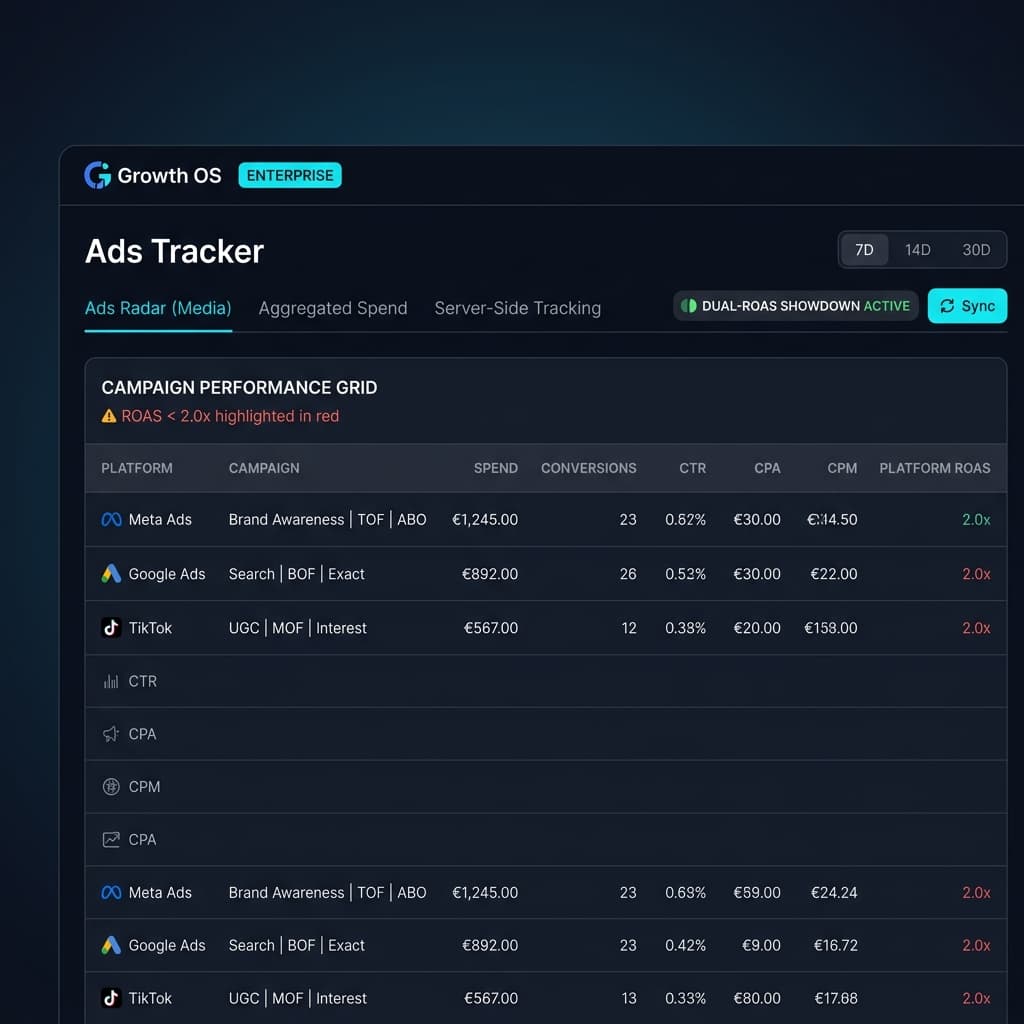Viewport: 1024px width, 1024px height.
Task: Click the €24.24 CPM cell
Action: 833,892
